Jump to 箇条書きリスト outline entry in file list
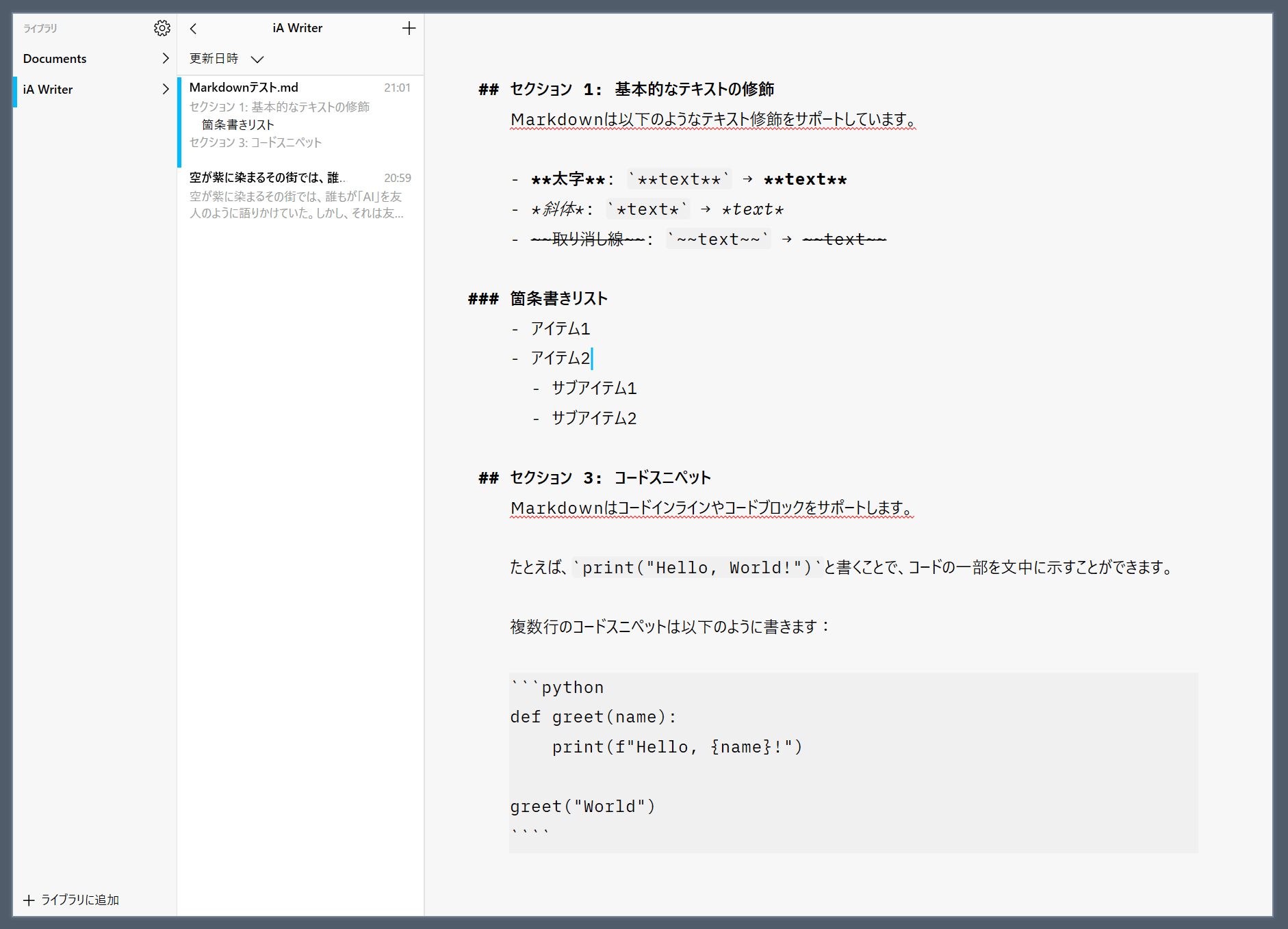Viewport: 1288px width, 929px height. click(237, 125)
